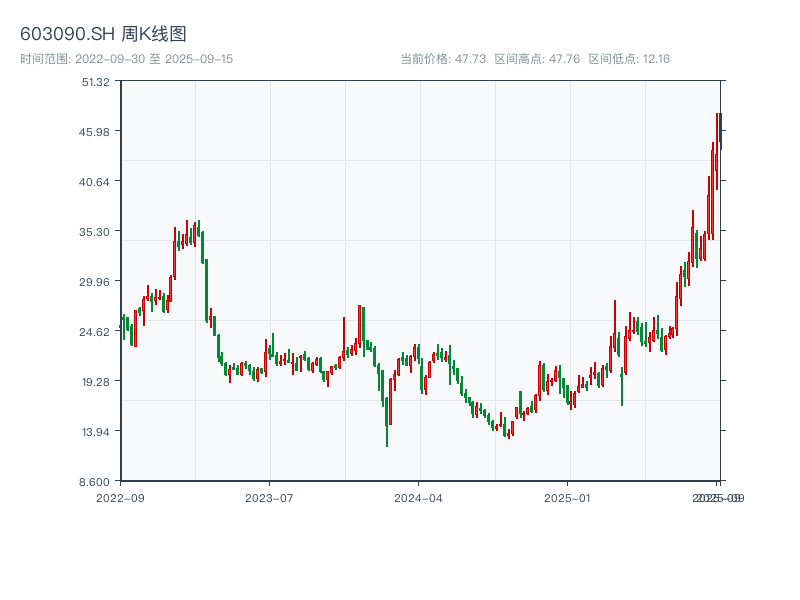Click the y-axis label 45.98
The width and height of the screenshot is (800, 600).
[94, 132]
